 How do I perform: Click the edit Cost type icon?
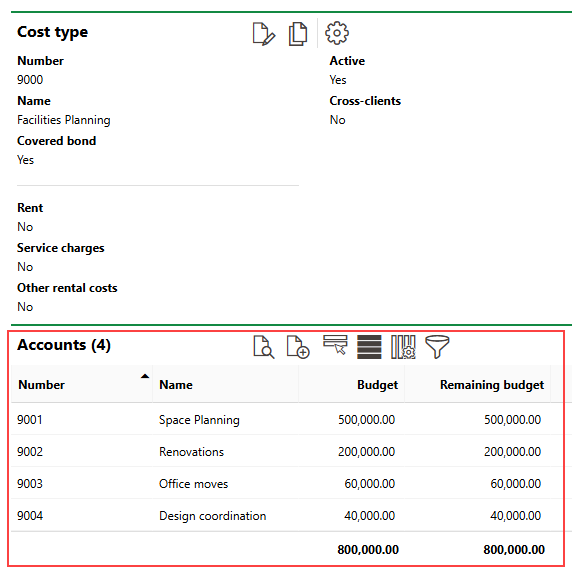(264, 34)
